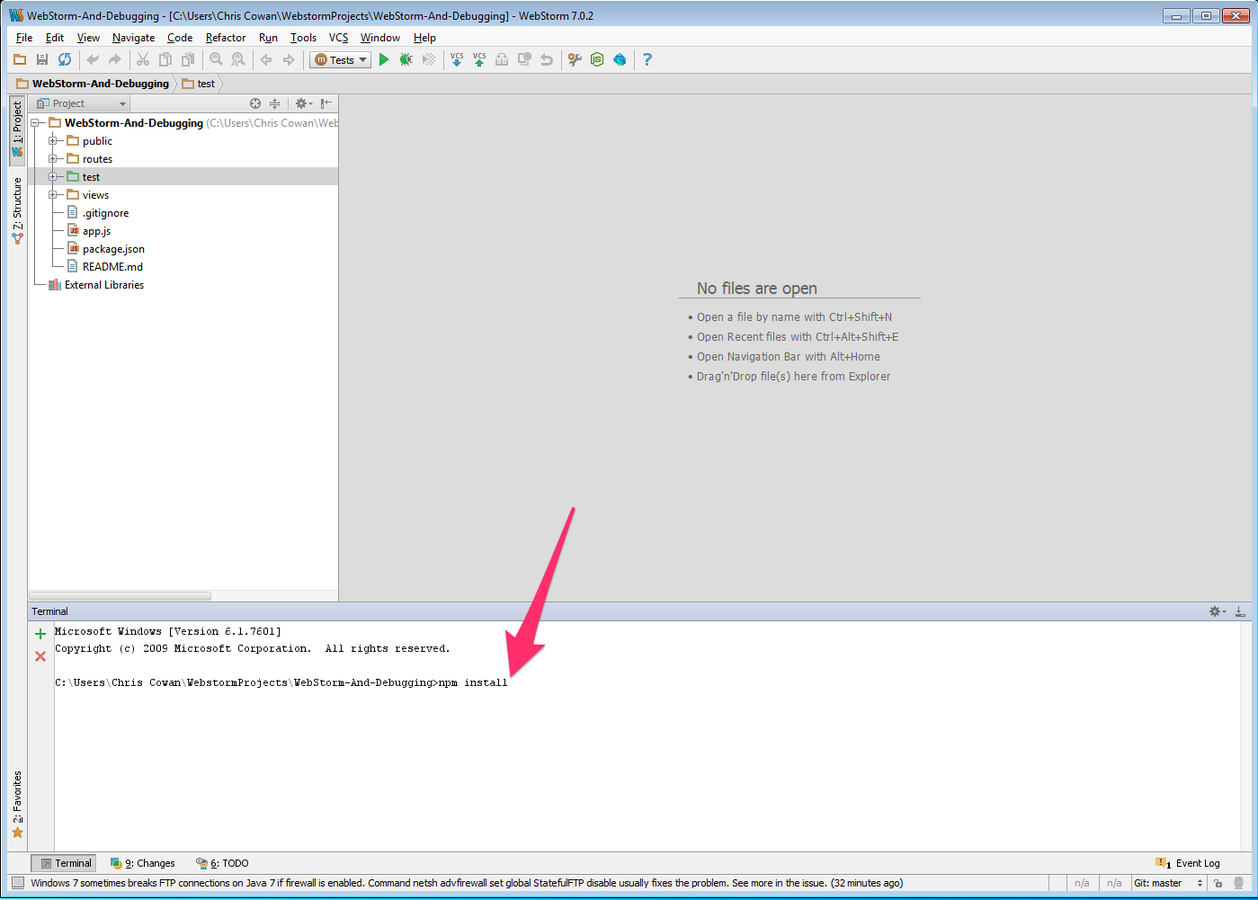The image size is (1258, 900).
Task: Click the Hector inspector icon in status bar
Action: coord(1238,883)
